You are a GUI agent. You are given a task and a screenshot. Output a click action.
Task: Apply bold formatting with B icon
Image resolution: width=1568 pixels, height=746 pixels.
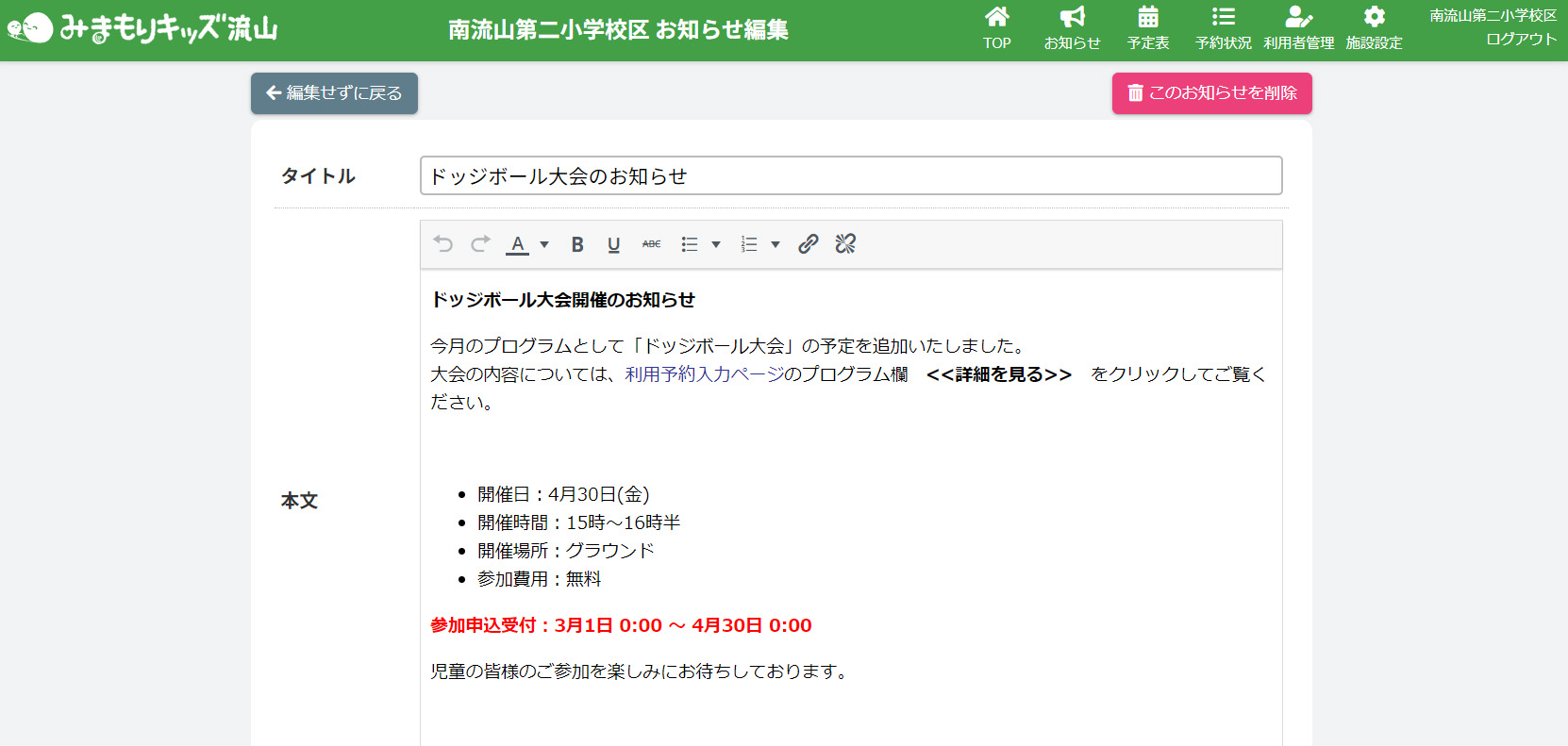click(577, 244)
